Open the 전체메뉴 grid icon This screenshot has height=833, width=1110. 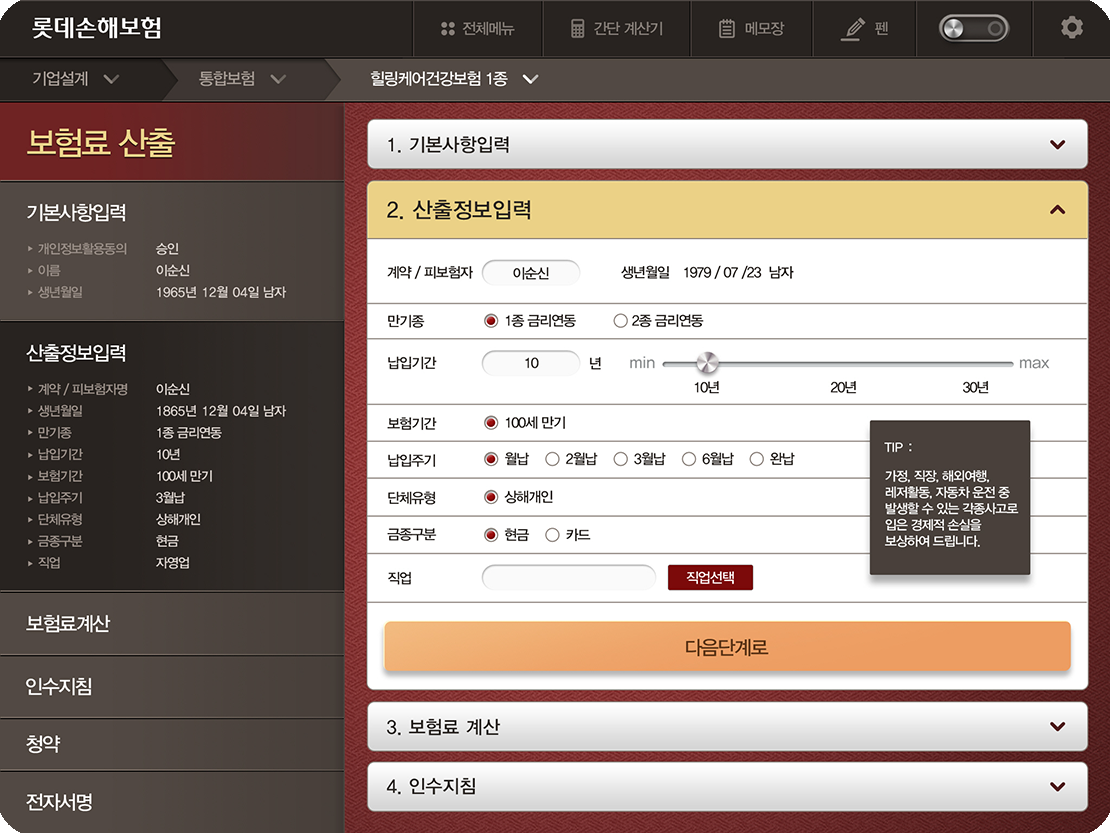(x=447, y=29)
